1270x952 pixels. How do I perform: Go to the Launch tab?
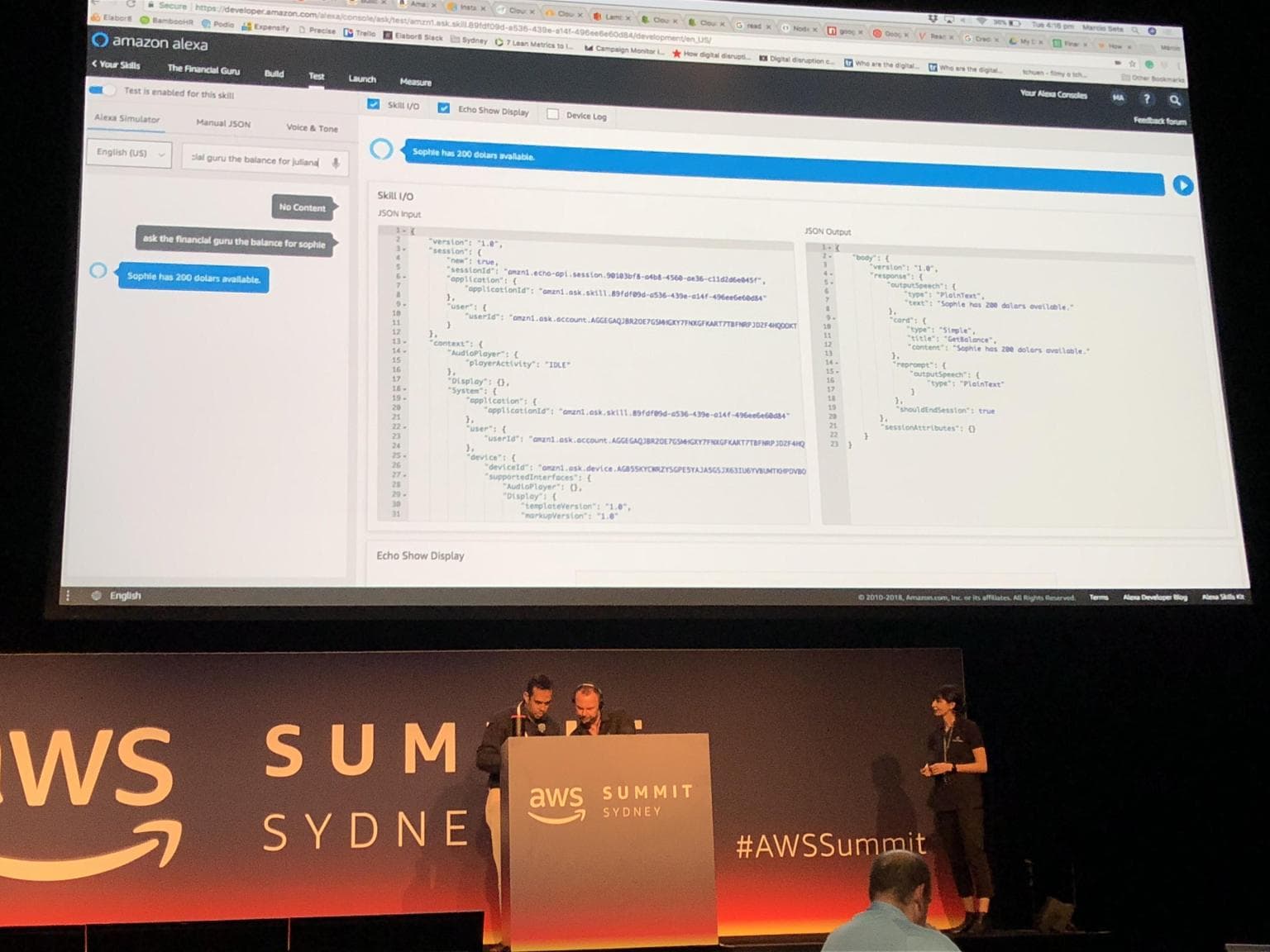click(362, 79)
